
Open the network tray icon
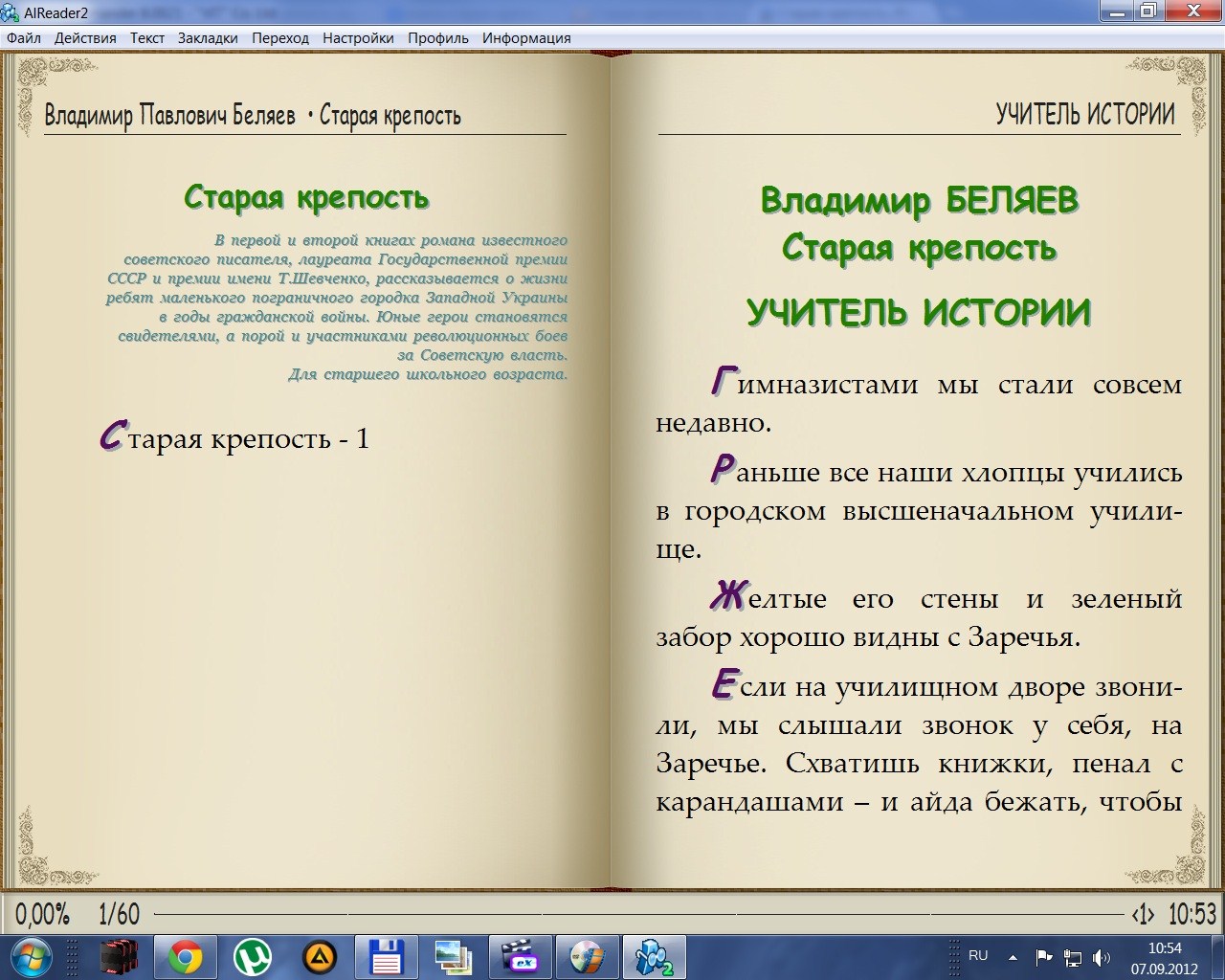pyautogui.click(x=1073, y=957)
